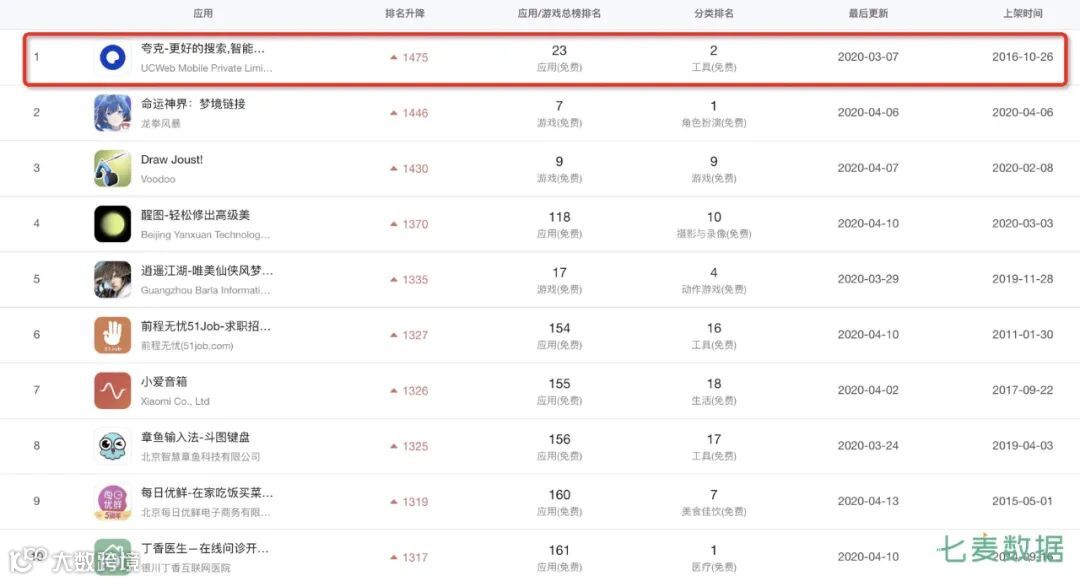
Task: Select rank change value 1319
Action: (x=415, y=502)
